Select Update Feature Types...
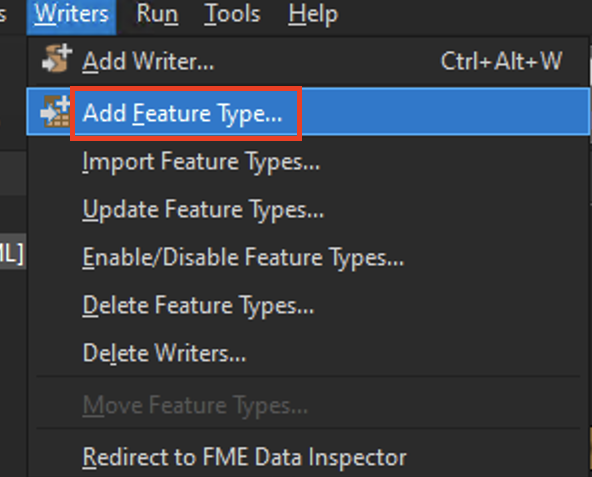 pyautogui.click(x=203, y=210)
